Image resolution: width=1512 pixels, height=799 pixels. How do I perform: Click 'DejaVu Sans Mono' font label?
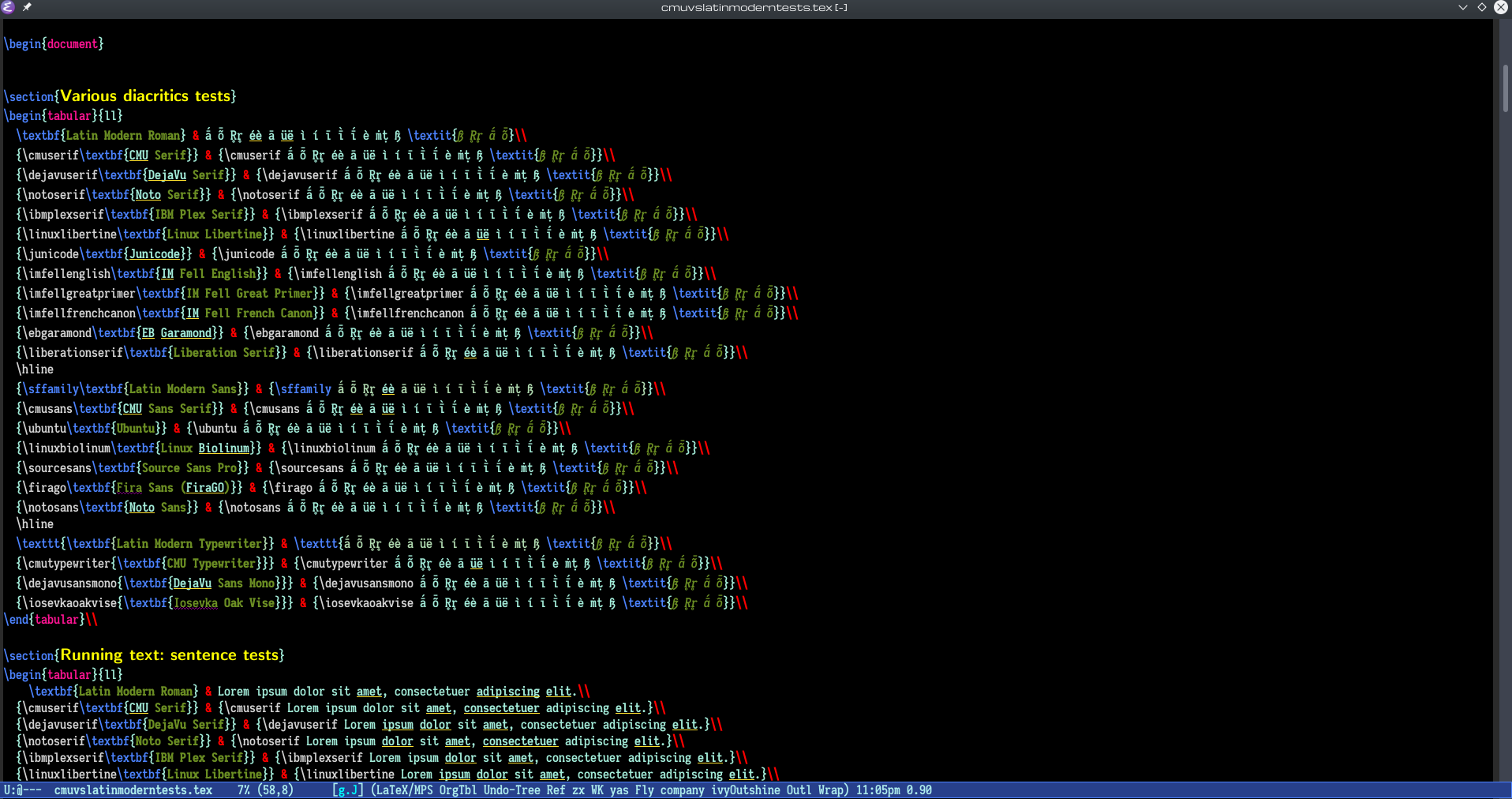tap(224, 583)
